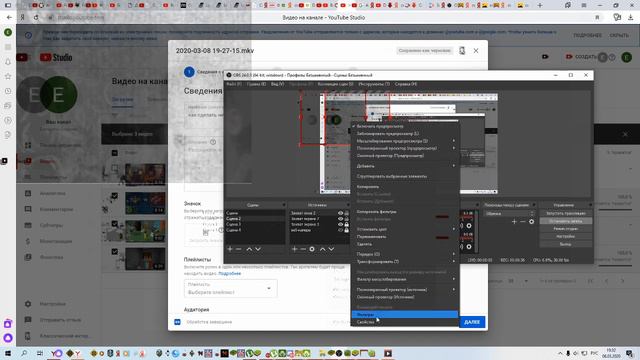Image resolution: width=640 pixels, height=360 pixels.
Task: Open Task View on the Windows taskbar
Action: click(40, 353)
